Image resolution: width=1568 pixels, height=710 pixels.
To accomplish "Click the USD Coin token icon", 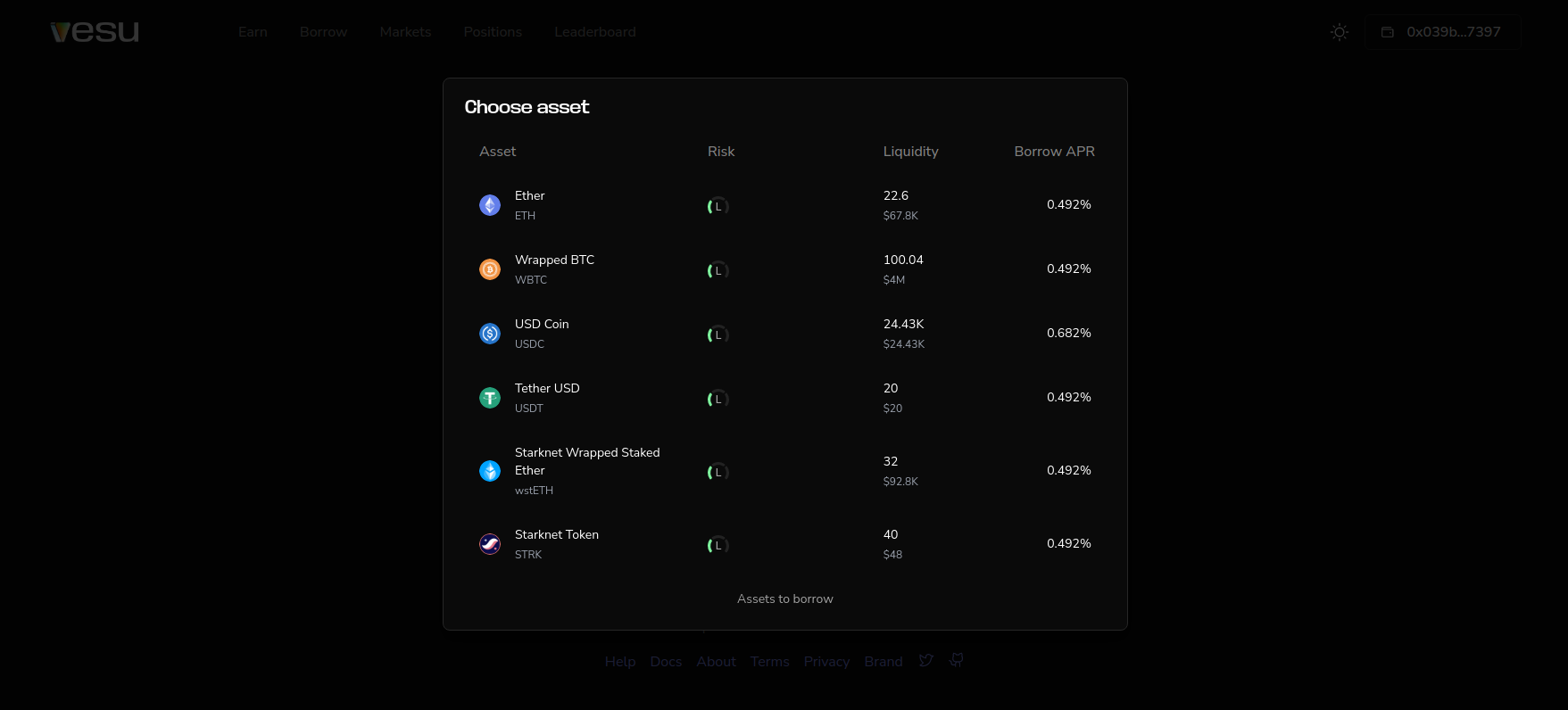I will pos(490,334).
